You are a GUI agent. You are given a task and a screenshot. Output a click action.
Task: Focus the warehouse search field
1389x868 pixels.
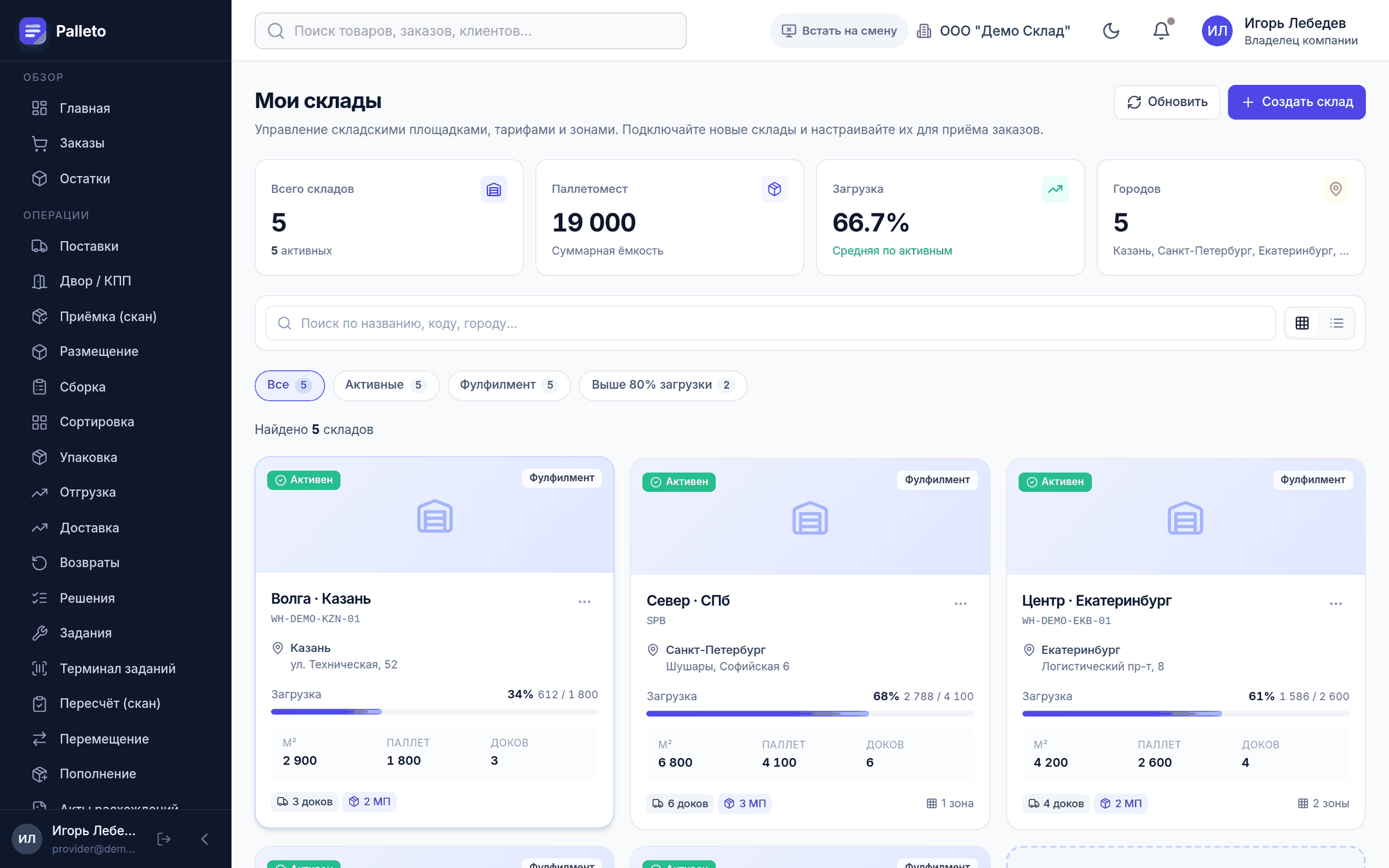(770, 323)
